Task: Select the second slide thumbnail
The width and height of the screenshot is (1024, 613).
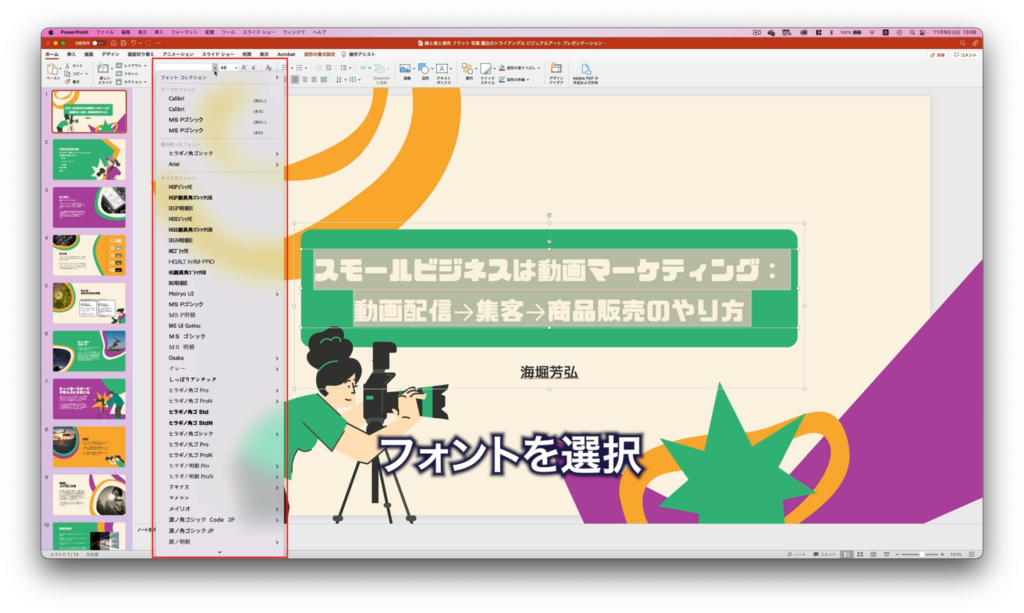Action: click(x=88, y=159)
